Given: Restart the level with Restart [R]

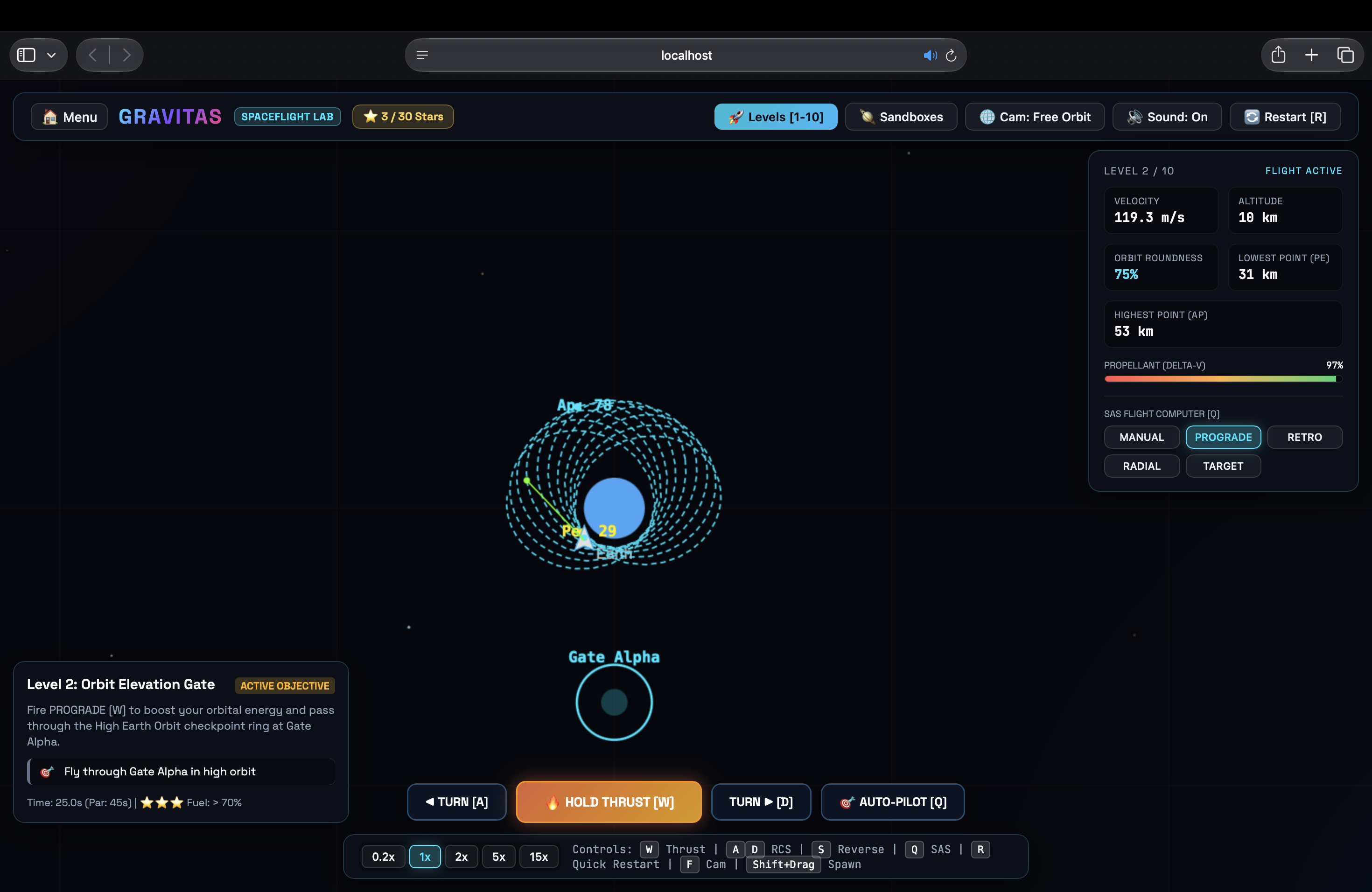Looking at the screenshot, I should (1285, 117).
